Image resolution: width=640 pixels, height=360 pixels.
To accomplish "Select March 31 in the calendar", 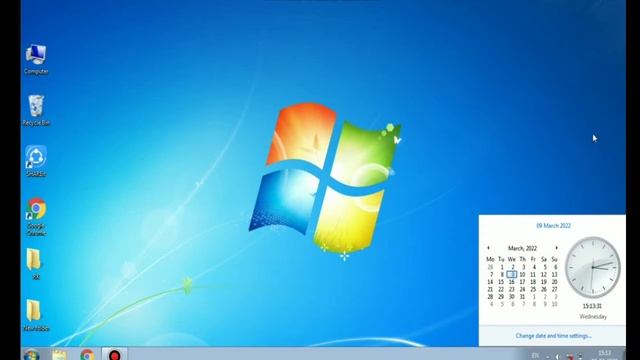I will (x=522, y=297).
